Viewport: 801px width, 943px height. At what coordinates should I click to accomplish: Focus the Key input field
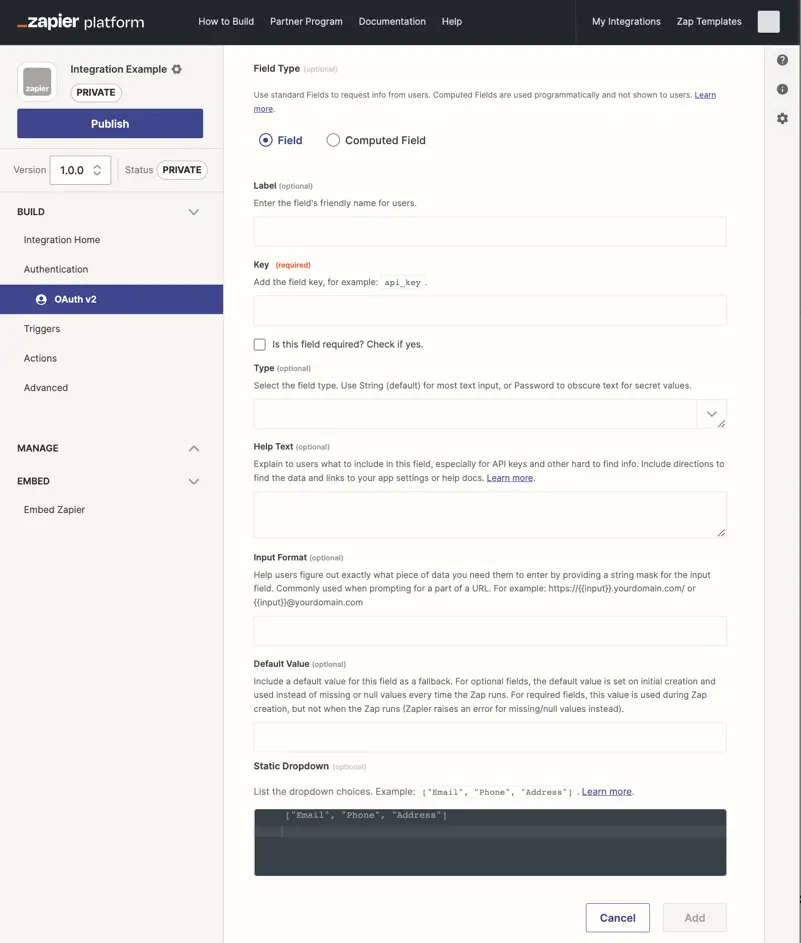490,310
